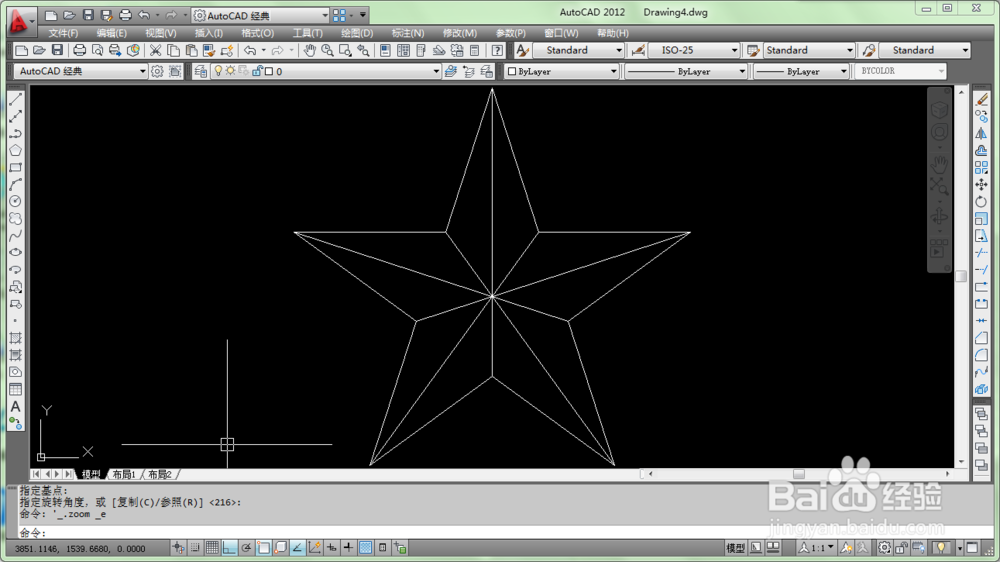Expand the multileader style Standard dropdown
1000x562 pixels.
(x=925, y=50)
